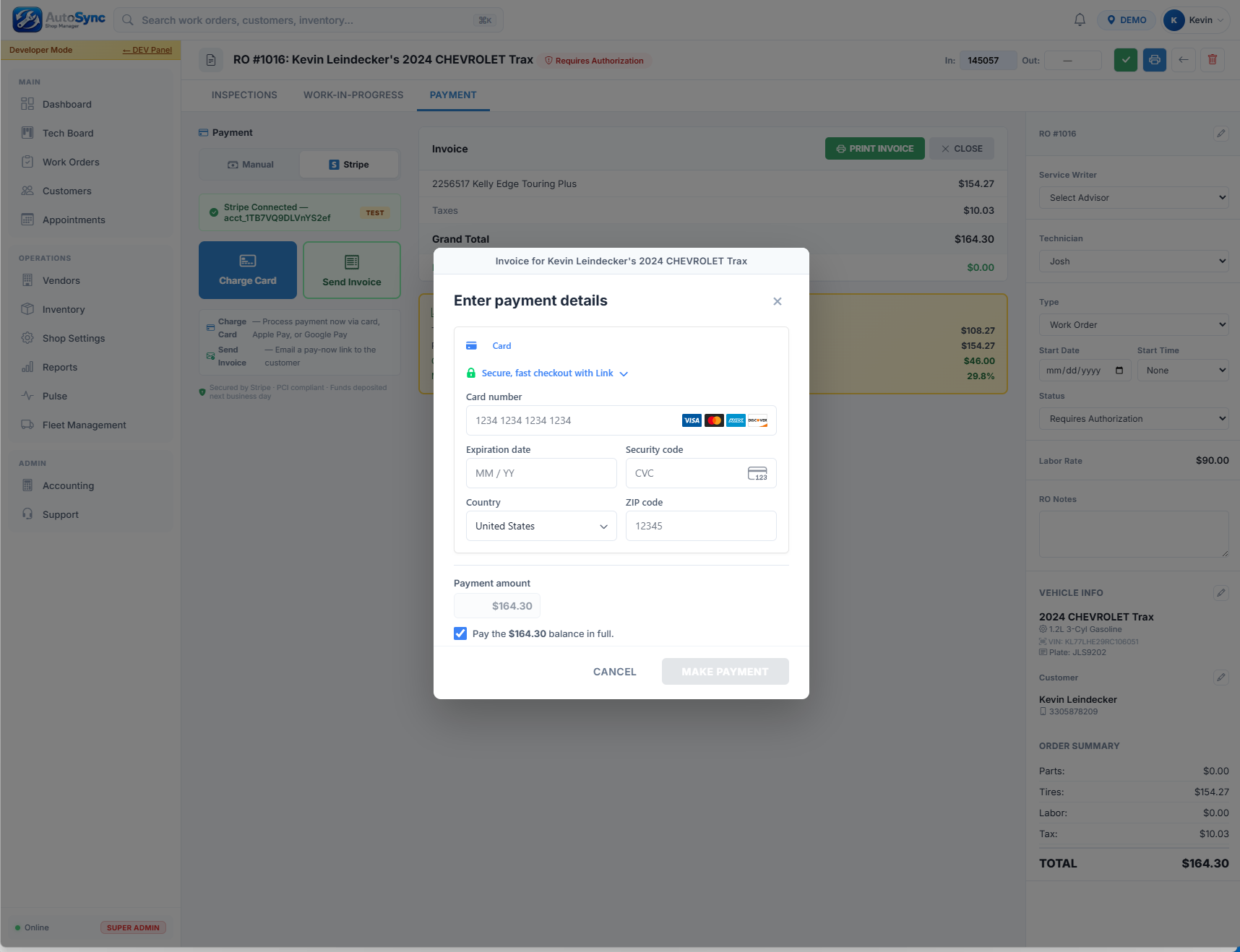The image size is (1240, 952).
Task: Open the Work-In-Progress tab
Action: coord(353,95)
